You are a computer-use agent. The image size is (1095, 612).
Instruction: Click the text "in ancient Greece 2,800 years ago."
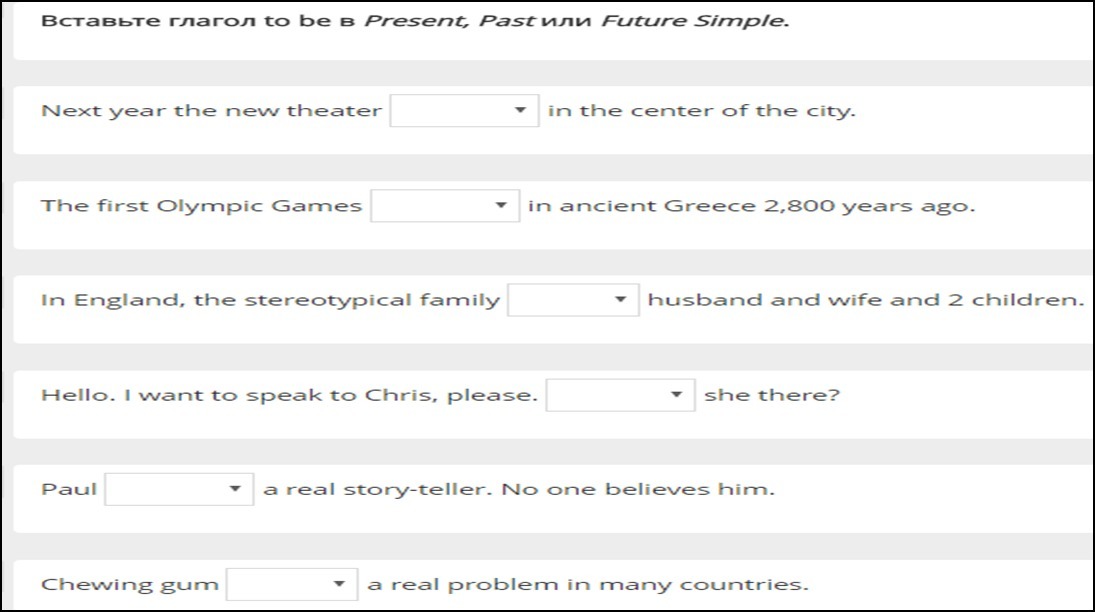[x=751, y=206]
